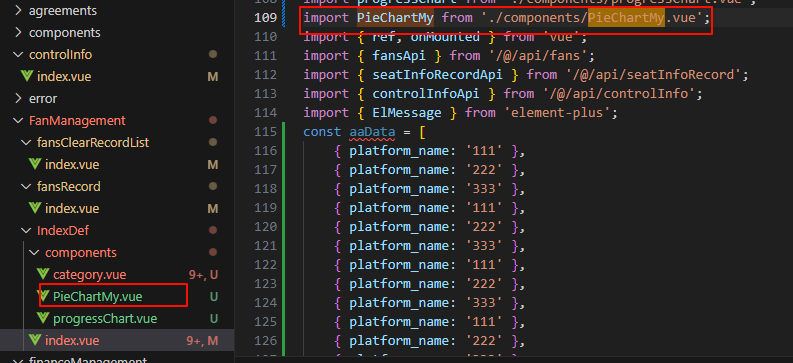Collapse the components folder under IndexDef

(x=35, y=252)
